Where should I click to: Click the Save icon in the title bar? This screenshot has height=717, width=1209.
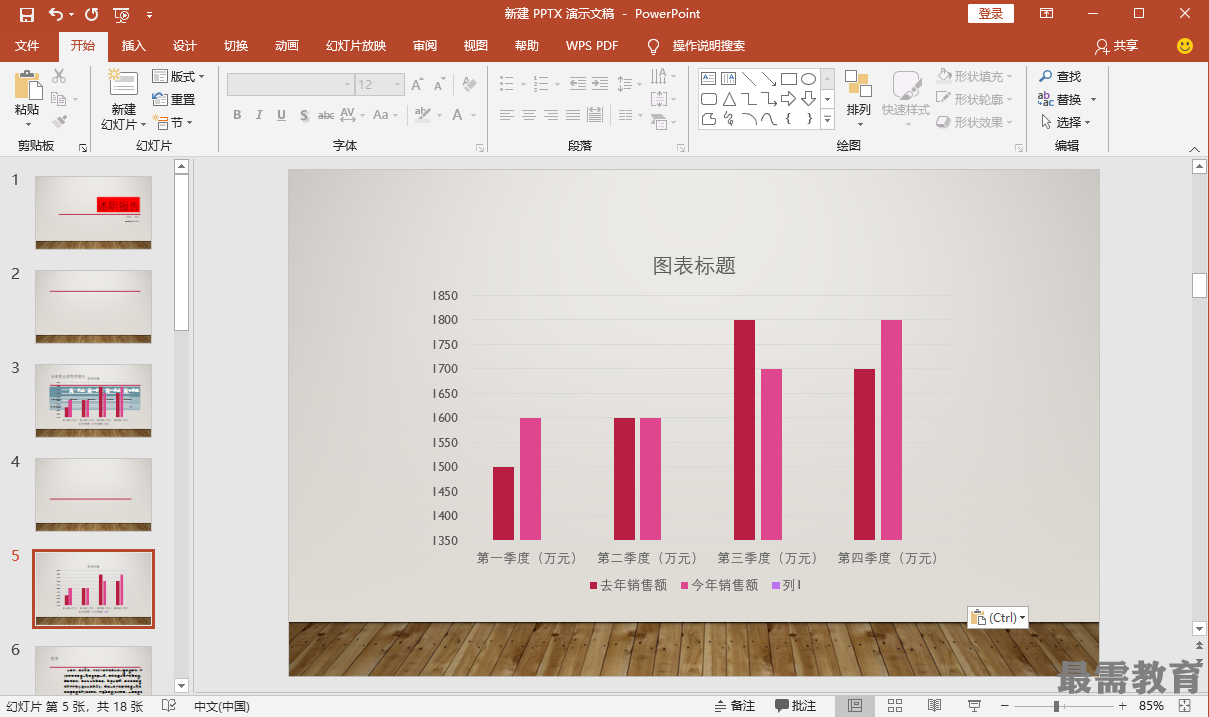[x=26, y=14]
